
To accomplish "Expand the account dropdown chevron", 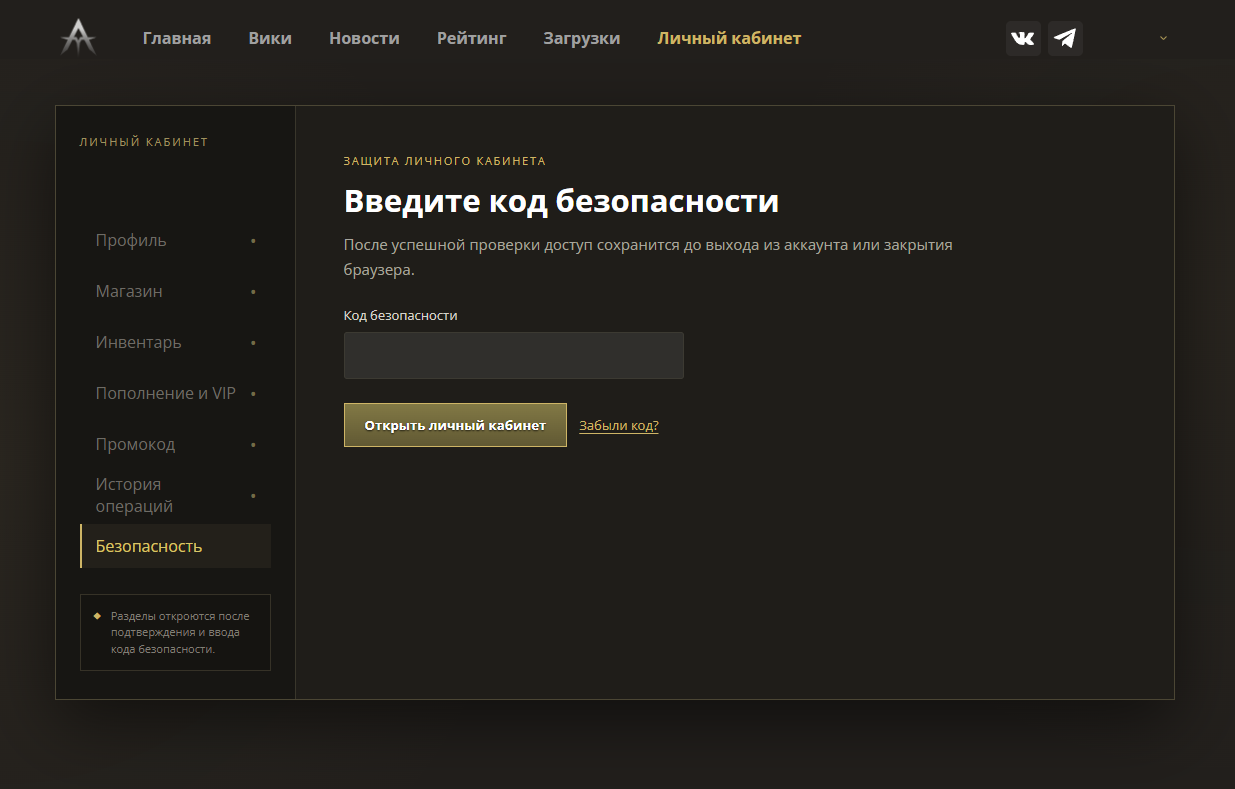I will 1163,38.
